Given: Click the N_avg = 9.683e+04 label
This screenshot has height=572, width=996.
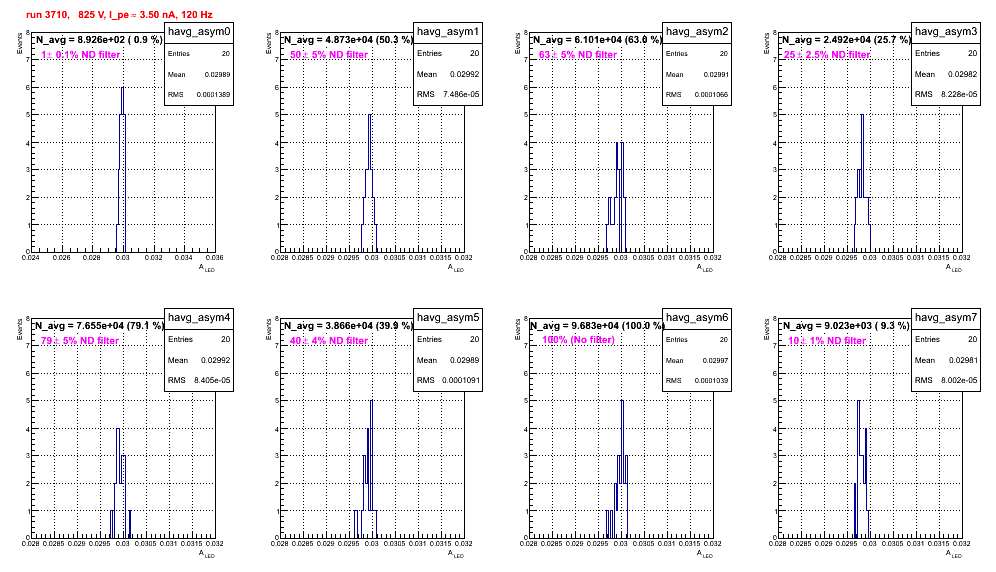Looking at the screenshot, I should [x=597, y=326].
